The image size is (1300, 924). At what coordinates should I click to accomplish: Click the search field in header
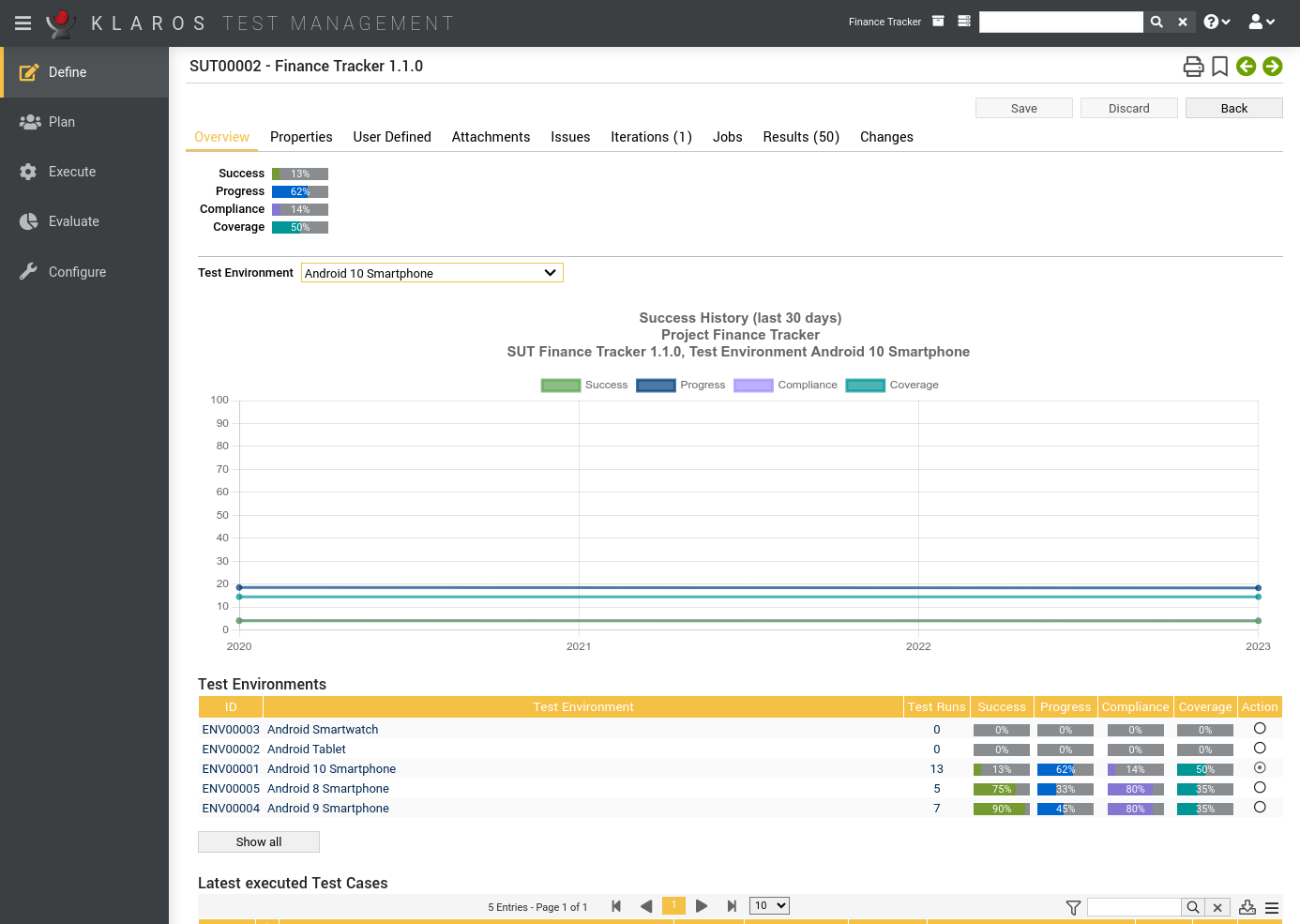pyautogui.click(x=1060, y=22)
